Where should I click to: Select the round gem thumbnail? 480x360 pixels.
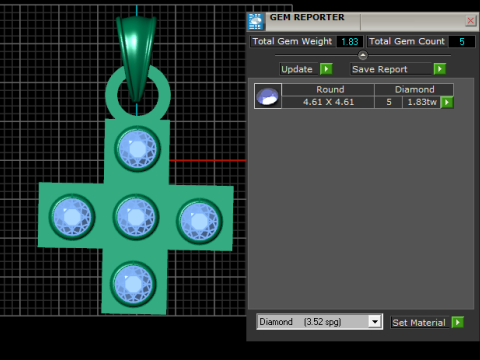coord(268,96)
